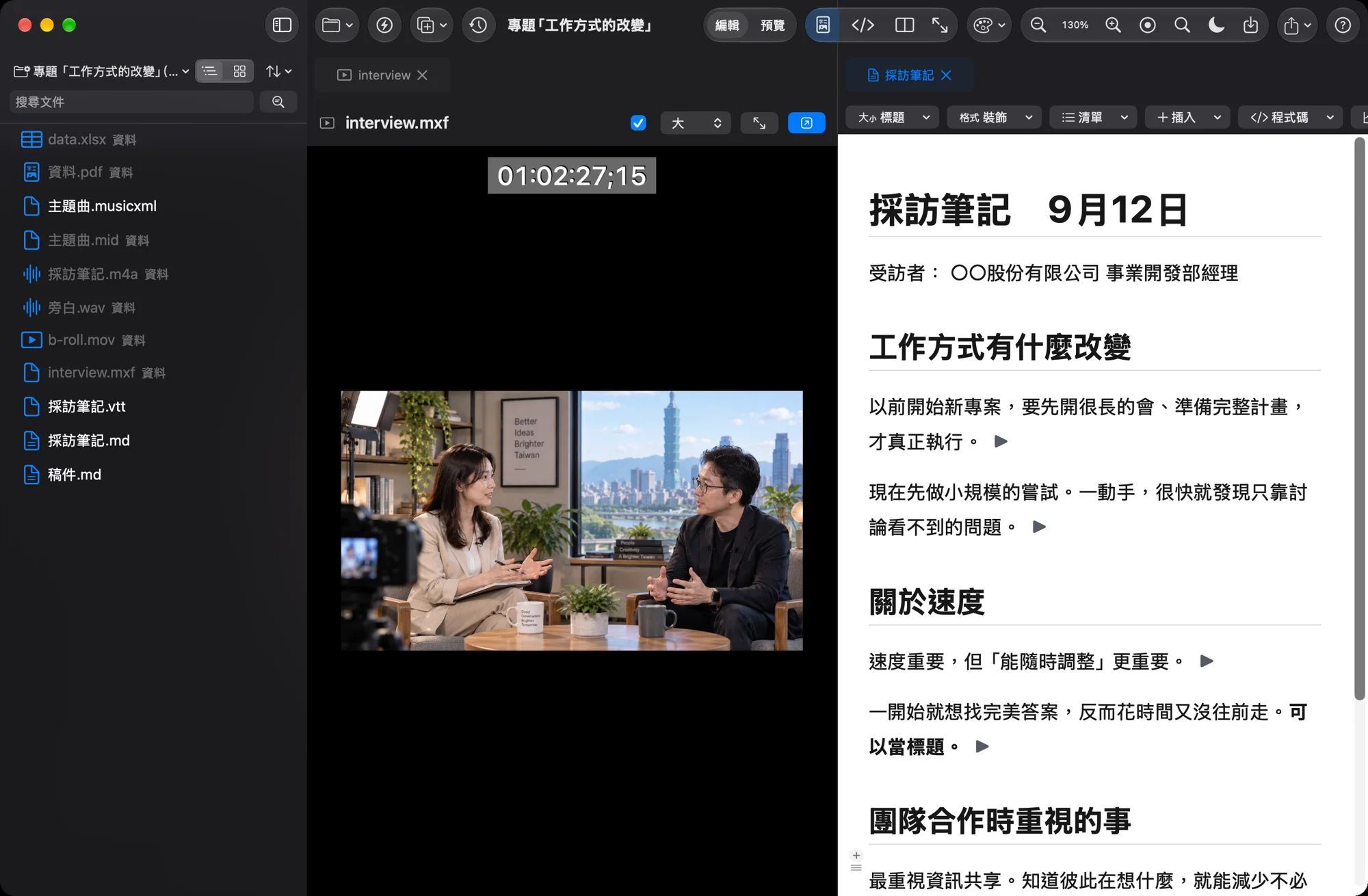Switch to 預覽 mode

point(773,25)
